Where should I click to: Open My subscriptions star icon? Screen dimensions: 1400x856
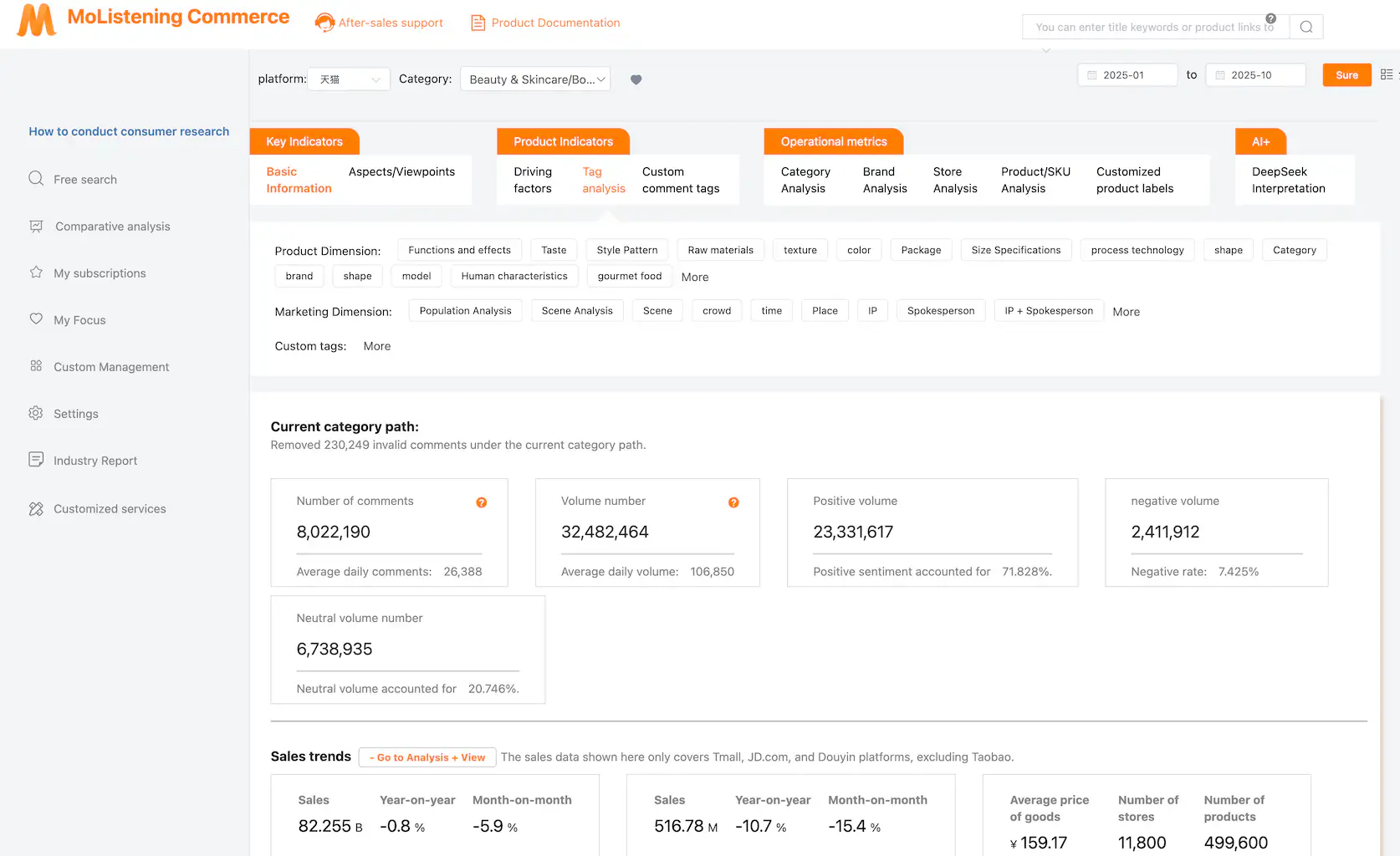click(x=36, y=273)
